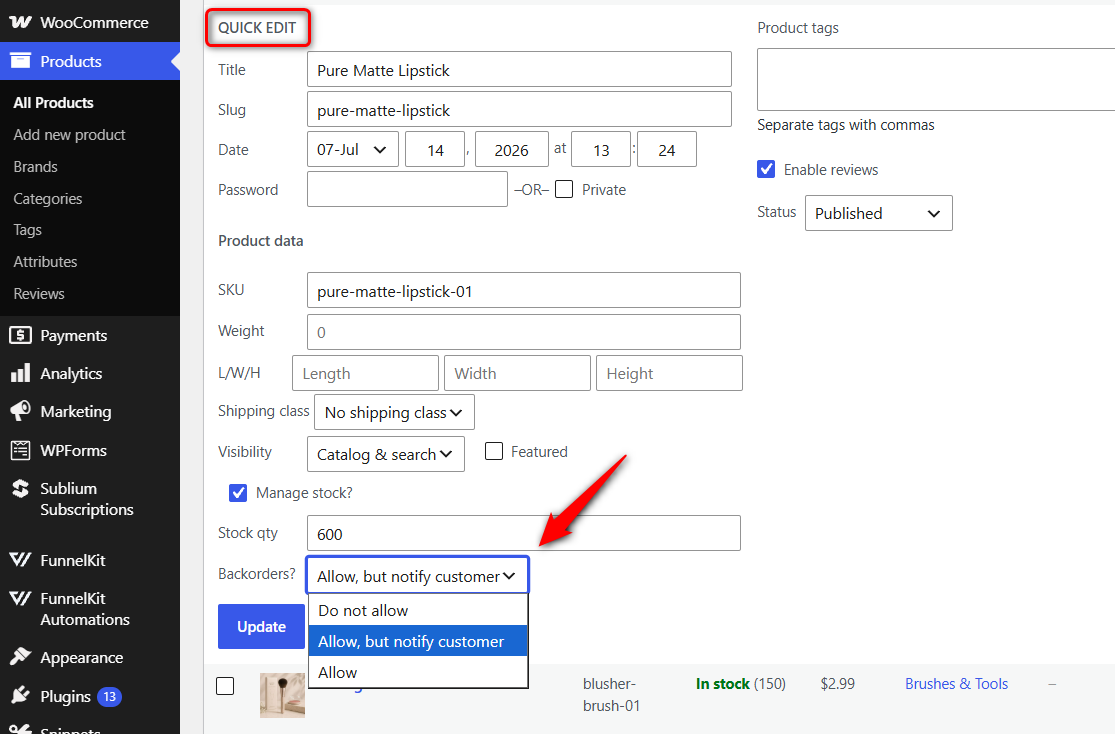This screenshot has height=734, width=1115.
Task: Click the Sublium Subscriptions icon
Action: [x=21, y=489]
